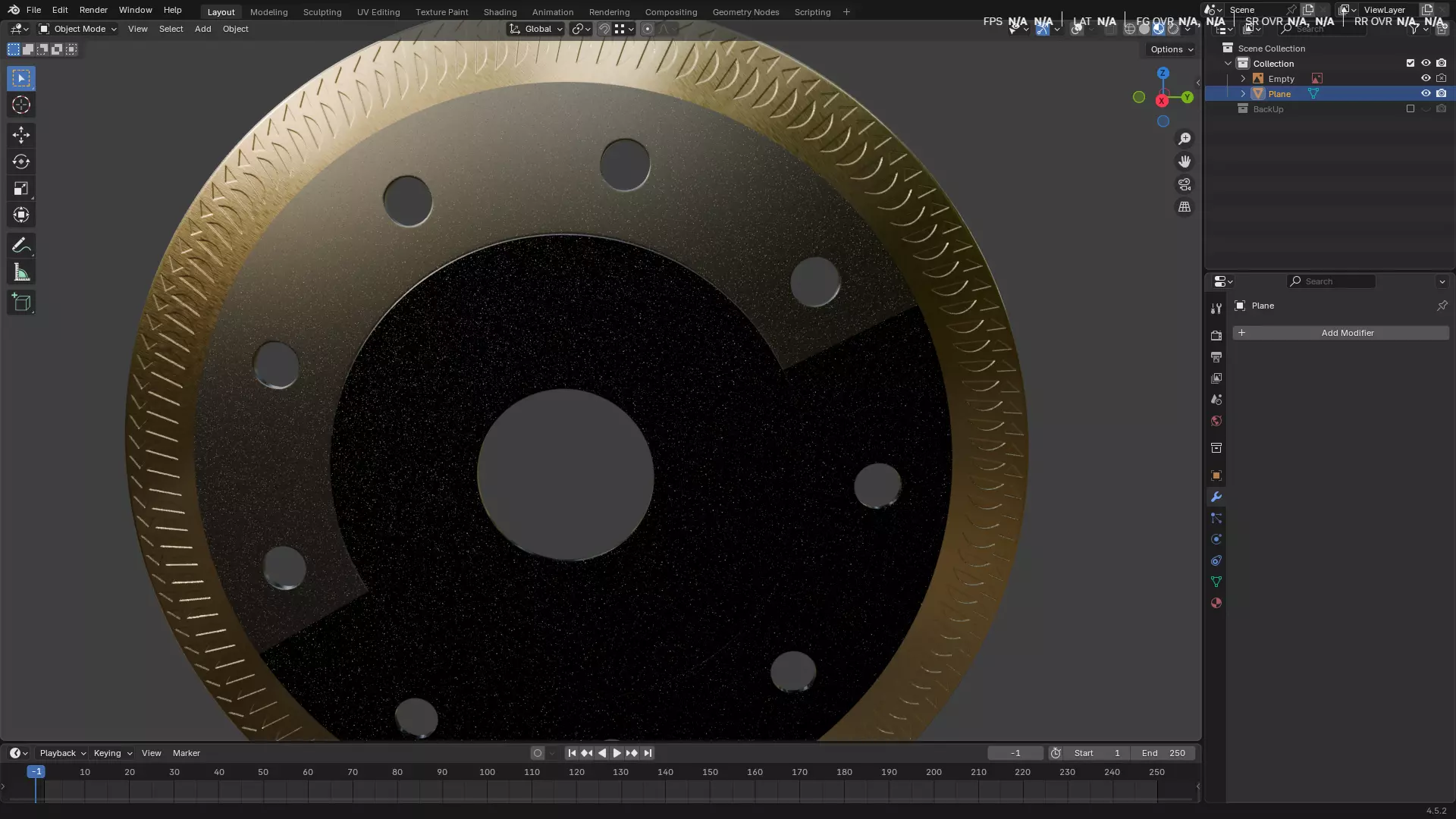Open the Render menu
The height and width of the screenshot is (819, 1456).
coord(93,10)
